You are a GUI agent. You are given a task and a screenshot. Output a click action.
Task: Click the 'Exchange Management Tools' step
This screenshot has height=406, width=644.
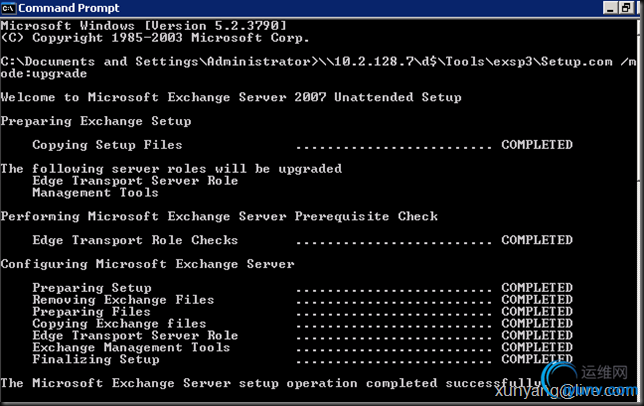pyautogui.click(x=131, y=347)
